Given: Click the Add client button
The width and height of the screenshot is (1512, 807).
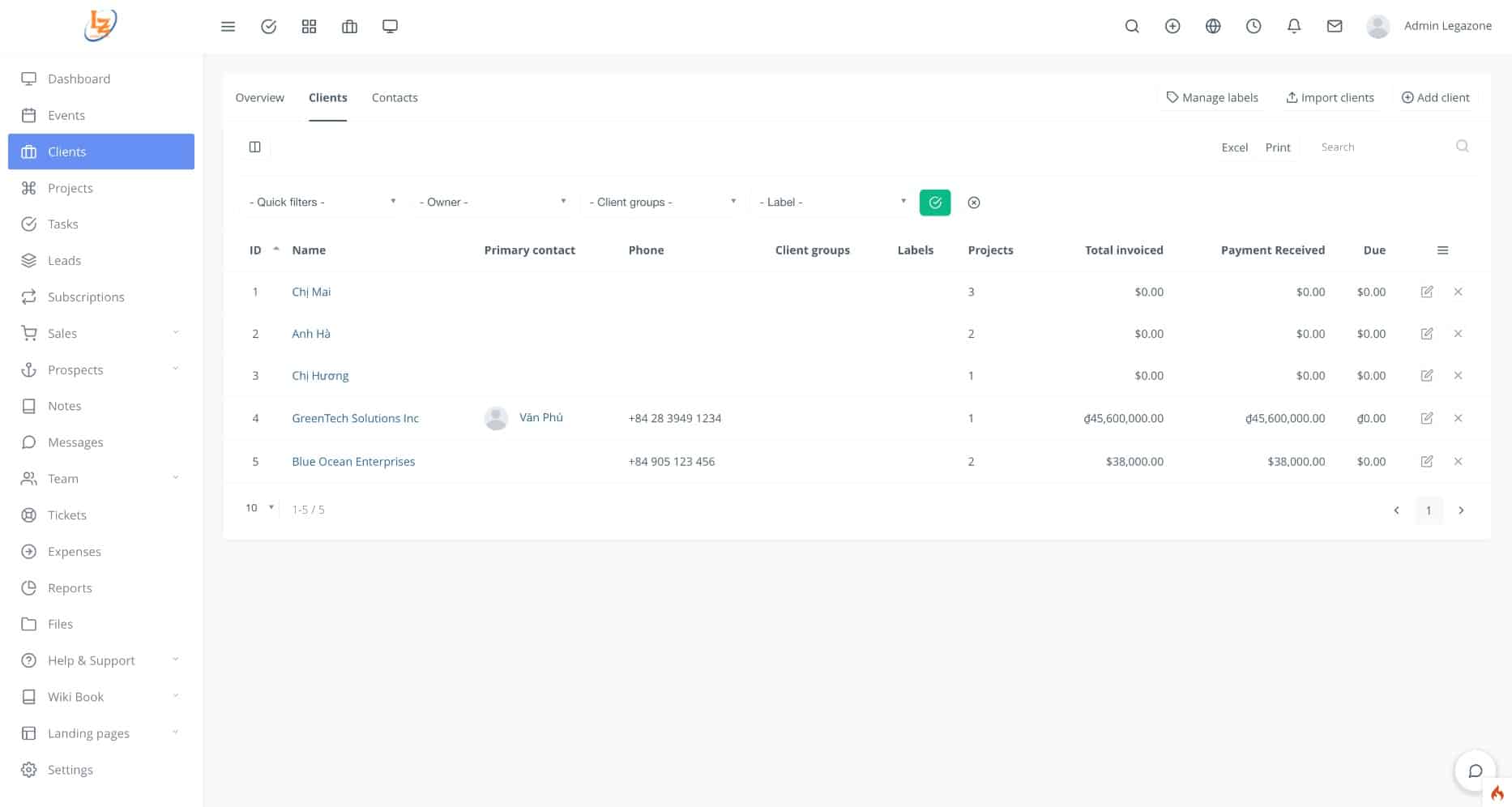Looking at the screenshot, I should [x=1435, y=98].
